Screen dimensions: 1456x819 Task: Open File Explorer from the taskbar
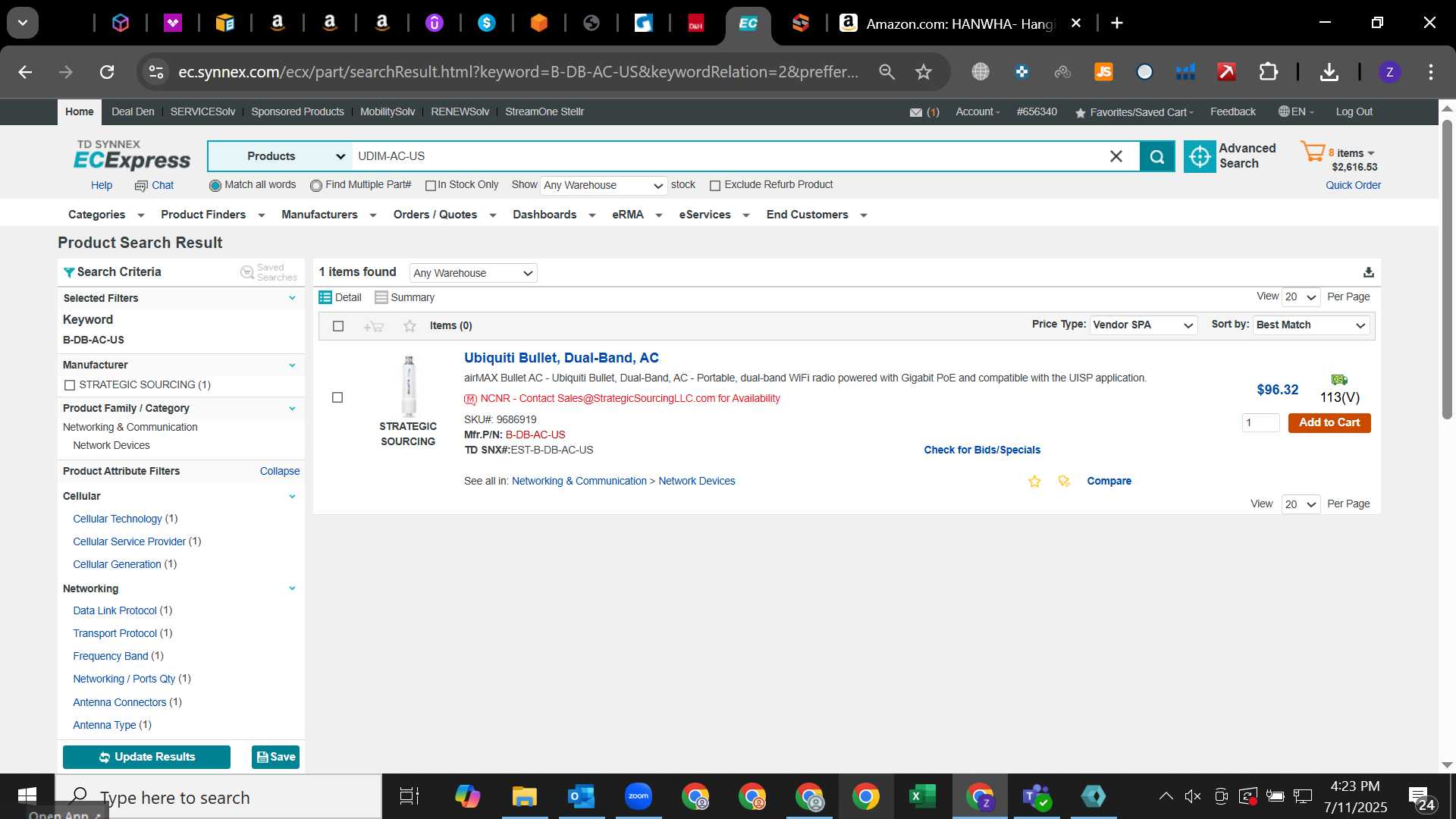click(525, 796)
